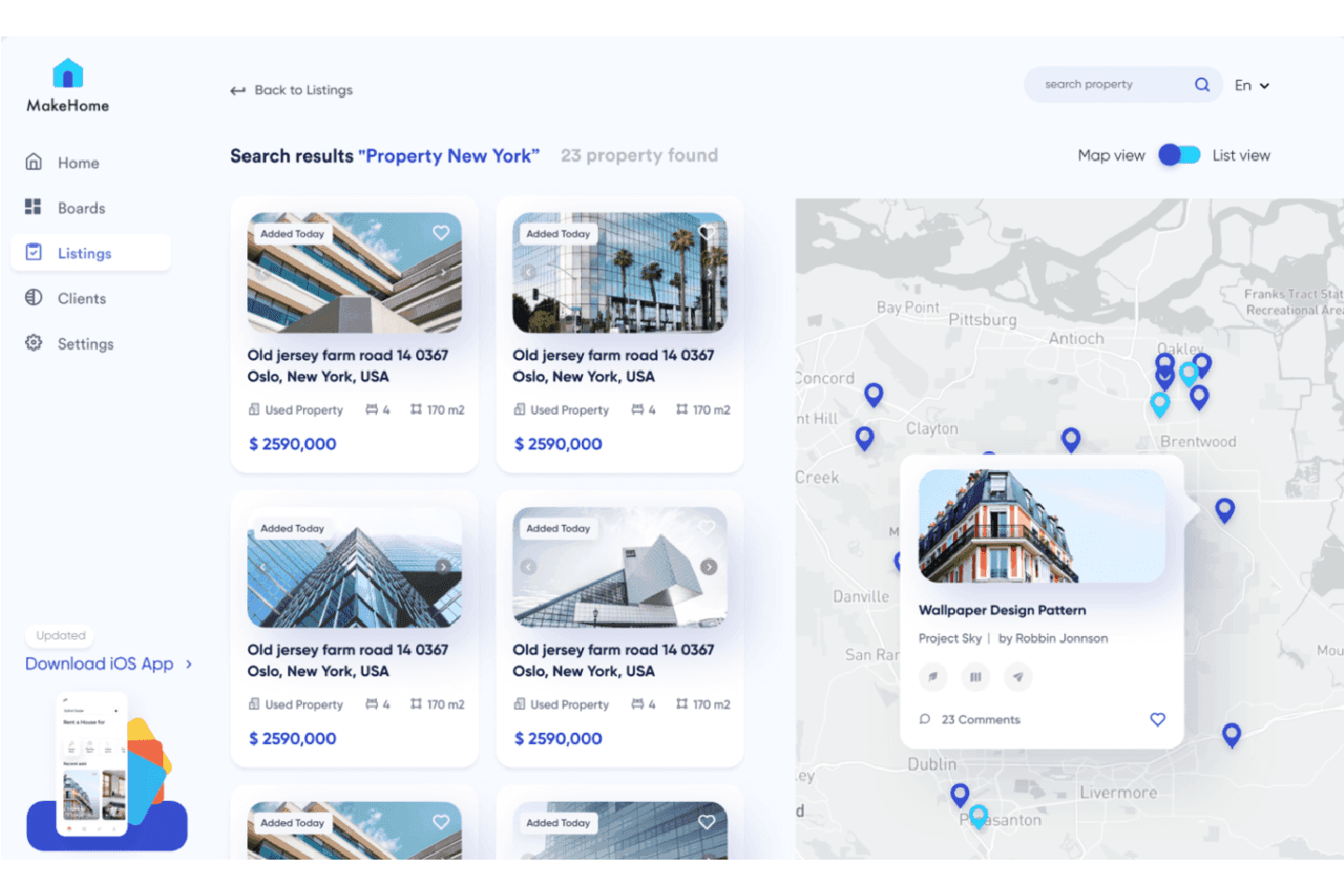Click the search property input field
Screen dimensions: 1344x896
1110,85
